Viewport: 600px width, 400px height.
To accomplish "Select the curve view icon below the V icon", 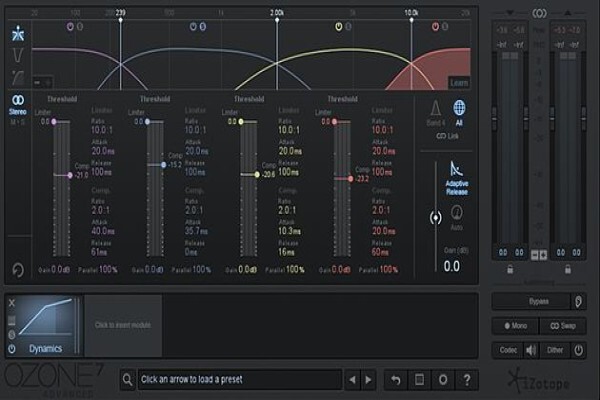I will [18, 78].
